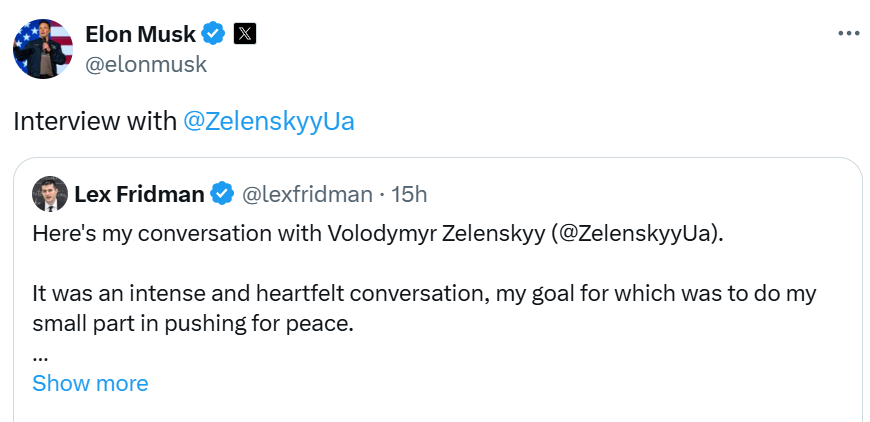The height and width of the screenshot is (422, 870).
Task: Visit the @lexfridman handle
Action: (x=305, y=194)
